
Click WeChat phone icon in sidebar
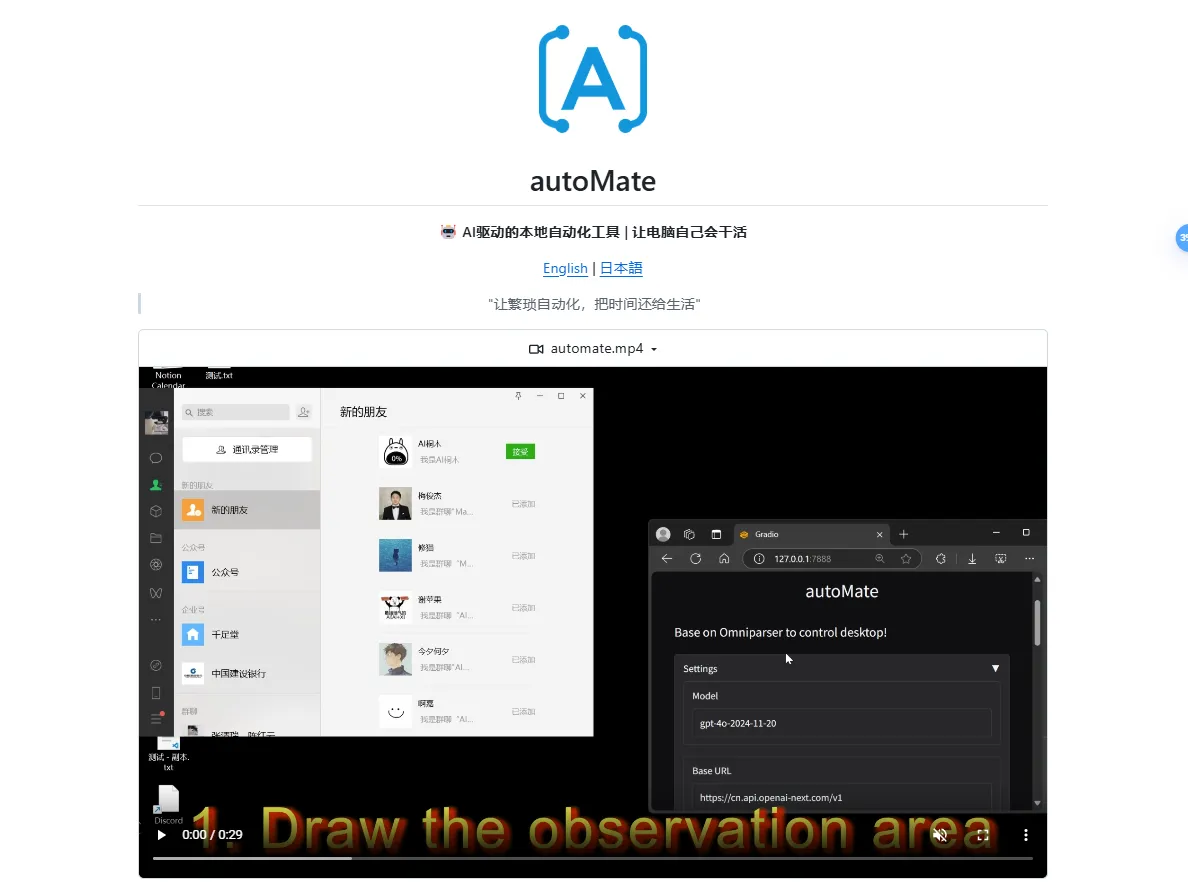click(x=156, y=693)
